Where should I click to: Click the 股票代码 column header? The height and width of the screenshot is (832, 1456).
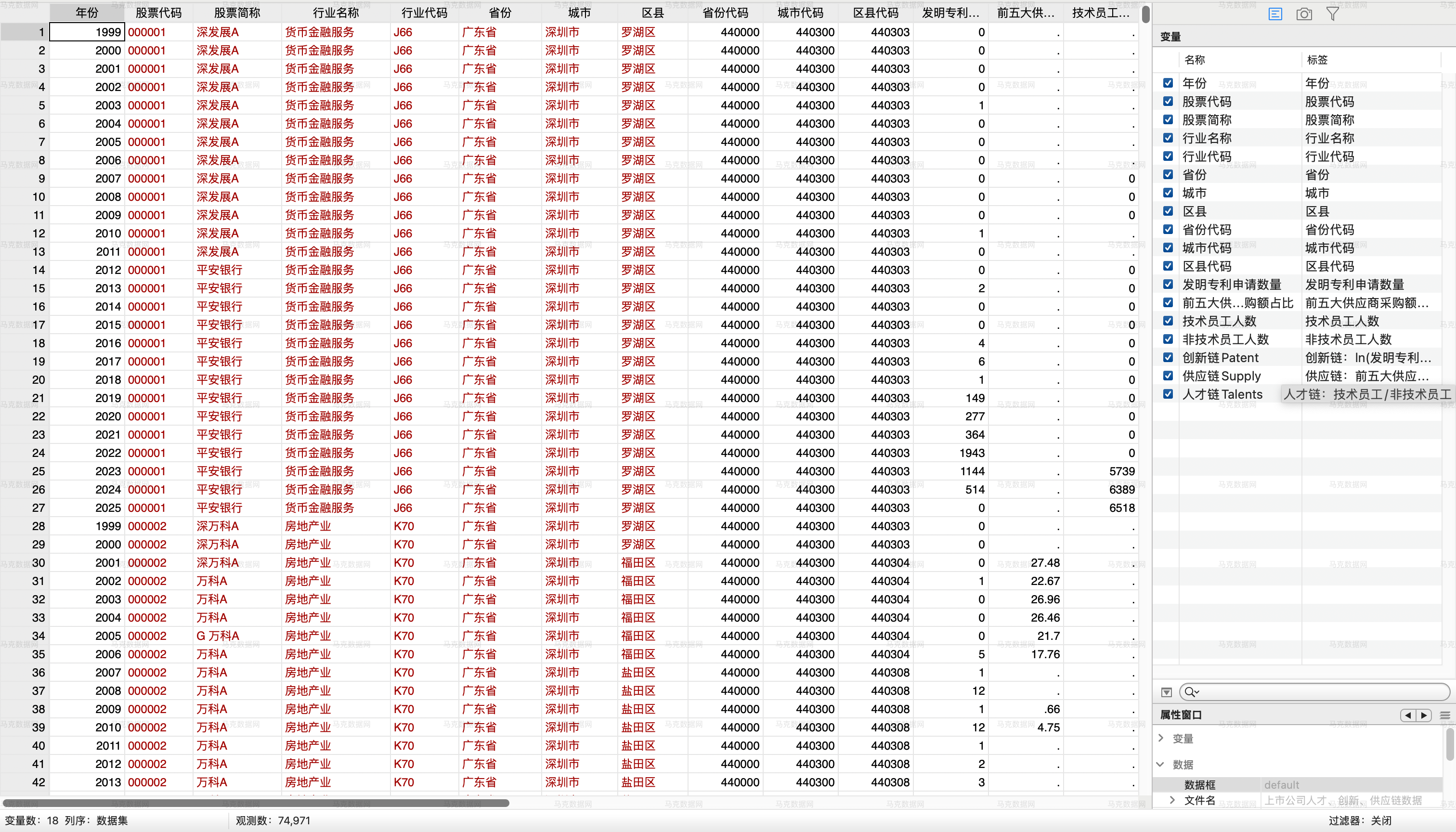coord(158,13)
